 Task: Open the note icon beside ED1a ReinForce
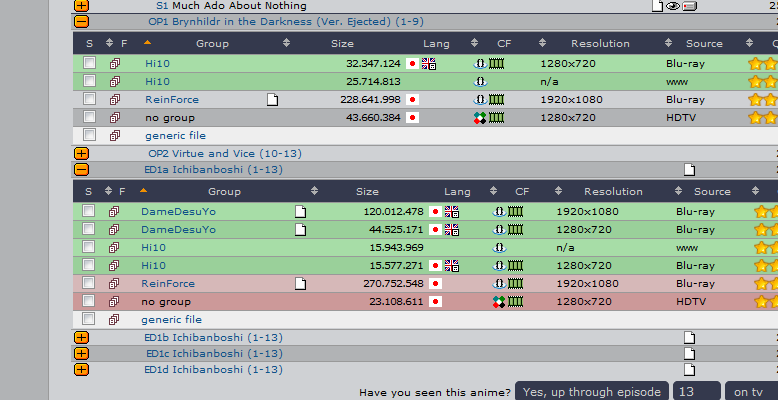(x=300, y=284)
